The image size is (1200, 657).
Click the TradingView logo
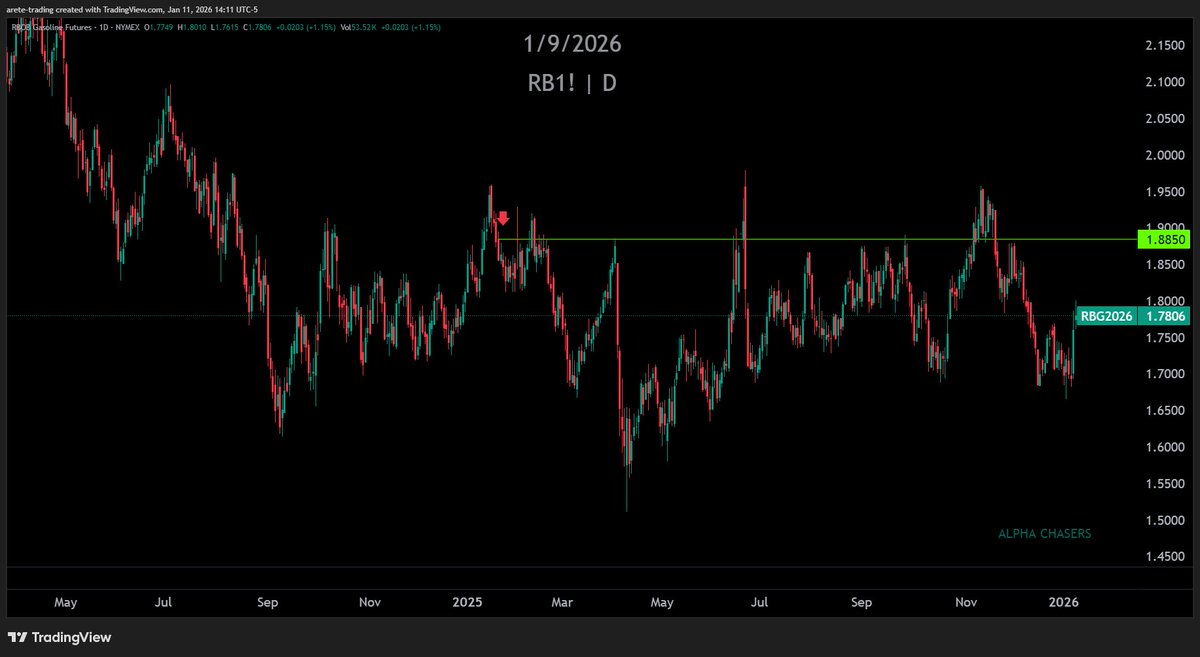[59, 637]
